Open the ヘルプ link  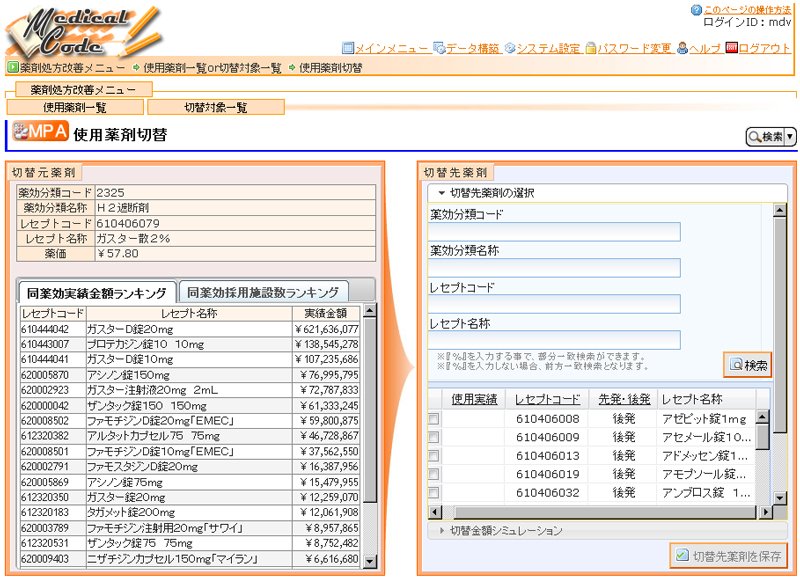pyautogui.click(x=705, y=48)
